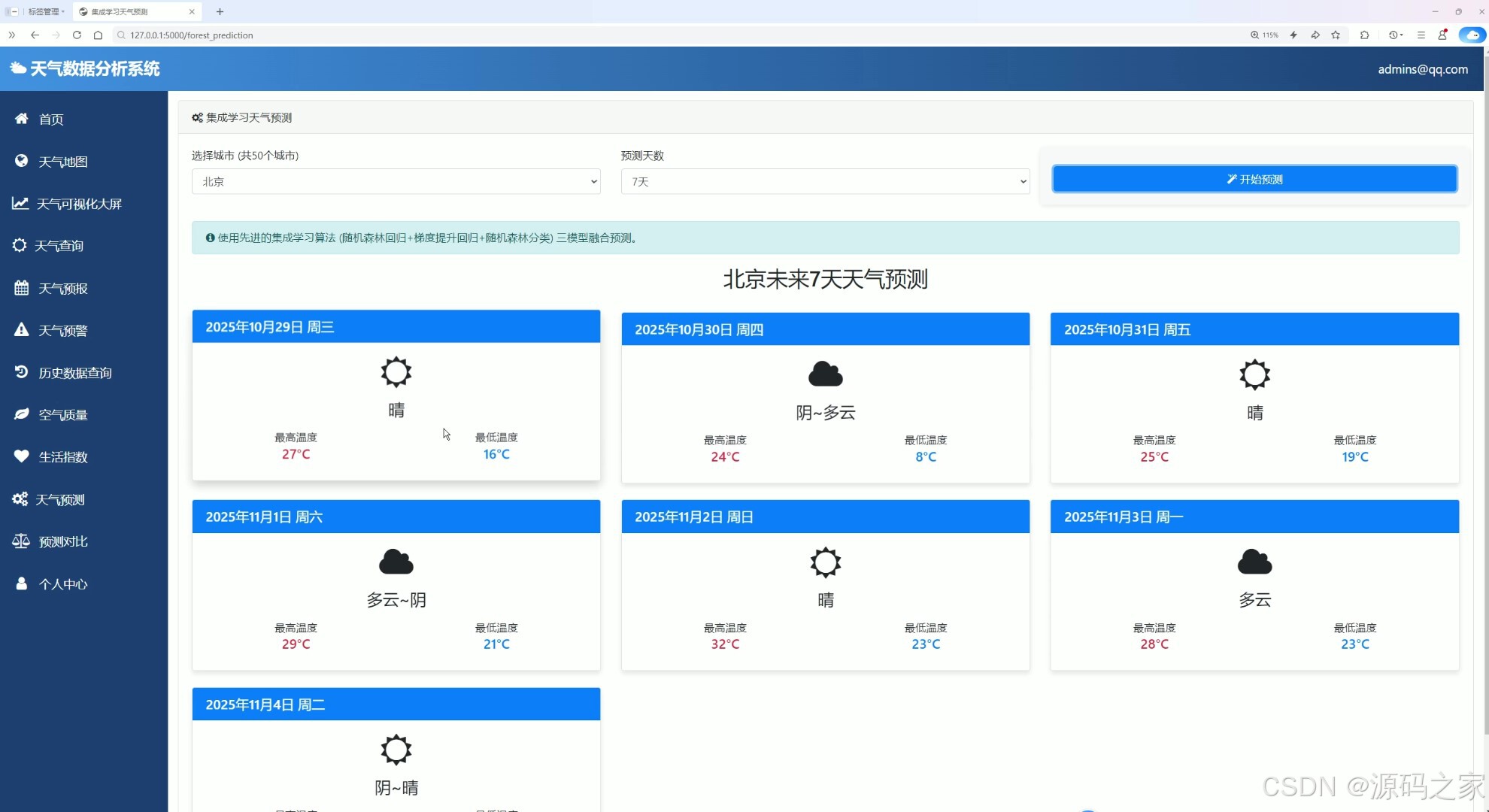The height and width of the screenshot is (812, 1489).
Task: Open the 个人中心 personal center
Action: pos(62,583)
